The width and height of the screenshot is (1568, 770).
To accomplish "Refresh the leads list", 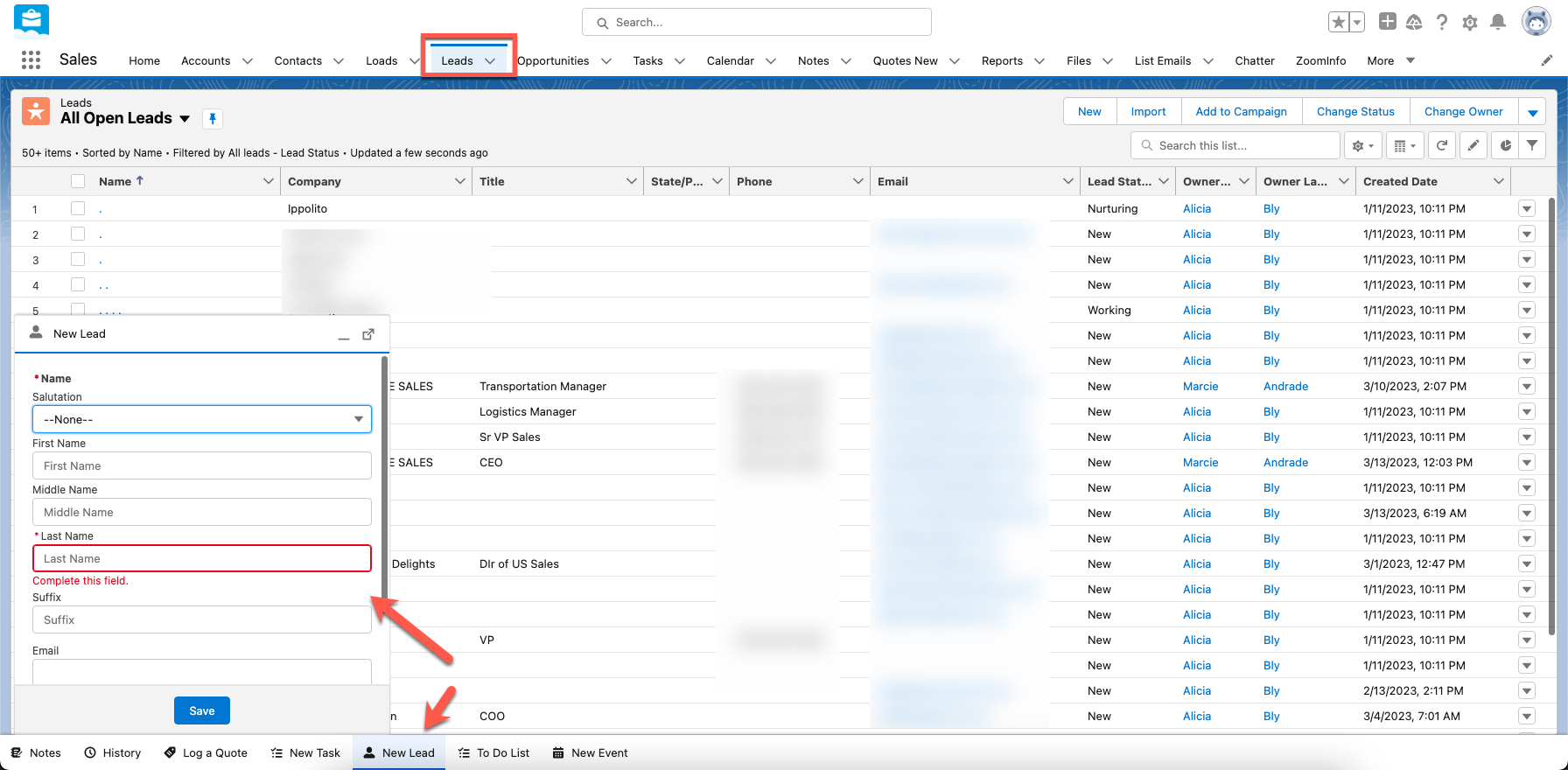I will coord(1442,145).
